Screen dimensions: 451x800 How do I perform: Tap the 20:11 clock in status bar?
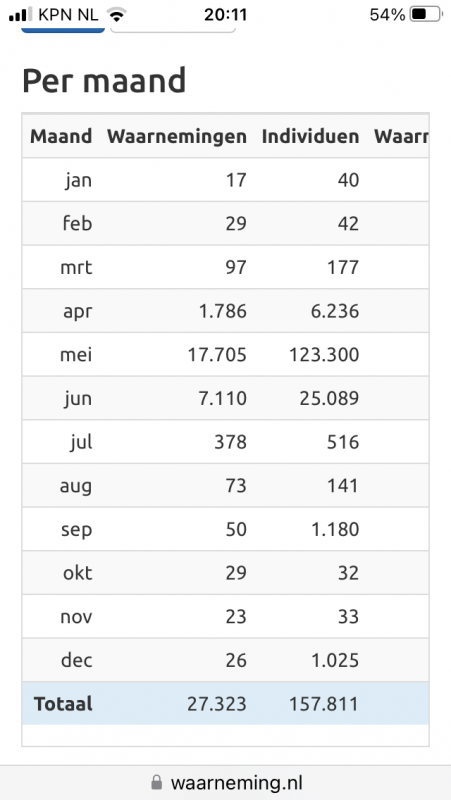coord(226,15)
